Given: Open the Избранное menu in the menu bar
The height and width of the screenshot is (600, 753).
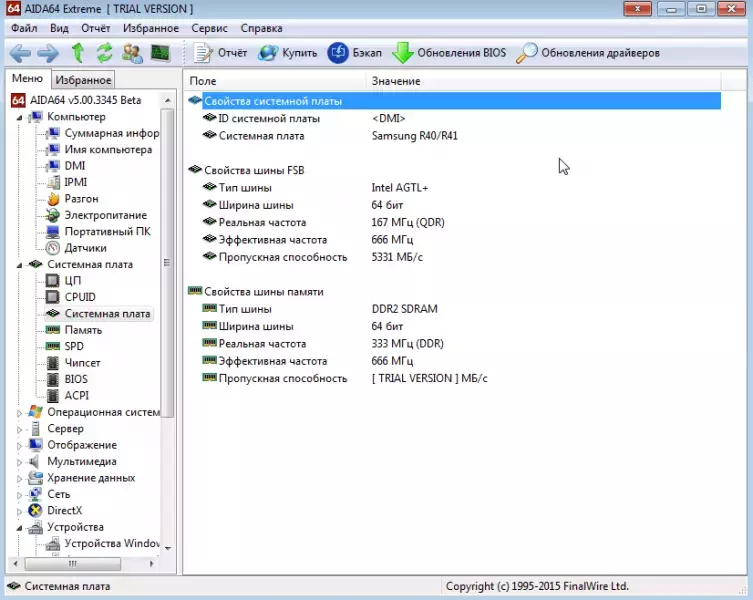Looking at the screenshot, I should 151,28.
